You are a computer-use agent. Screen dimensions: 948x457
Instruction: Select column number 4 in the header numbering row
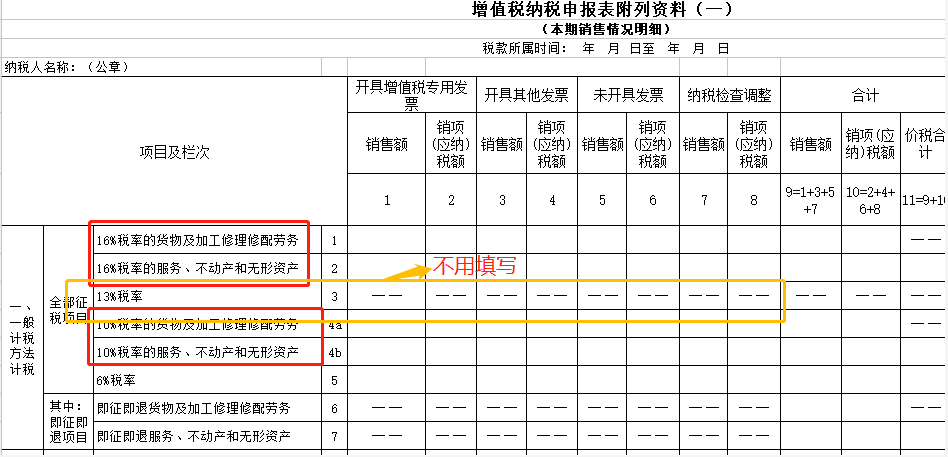point(552,201)
